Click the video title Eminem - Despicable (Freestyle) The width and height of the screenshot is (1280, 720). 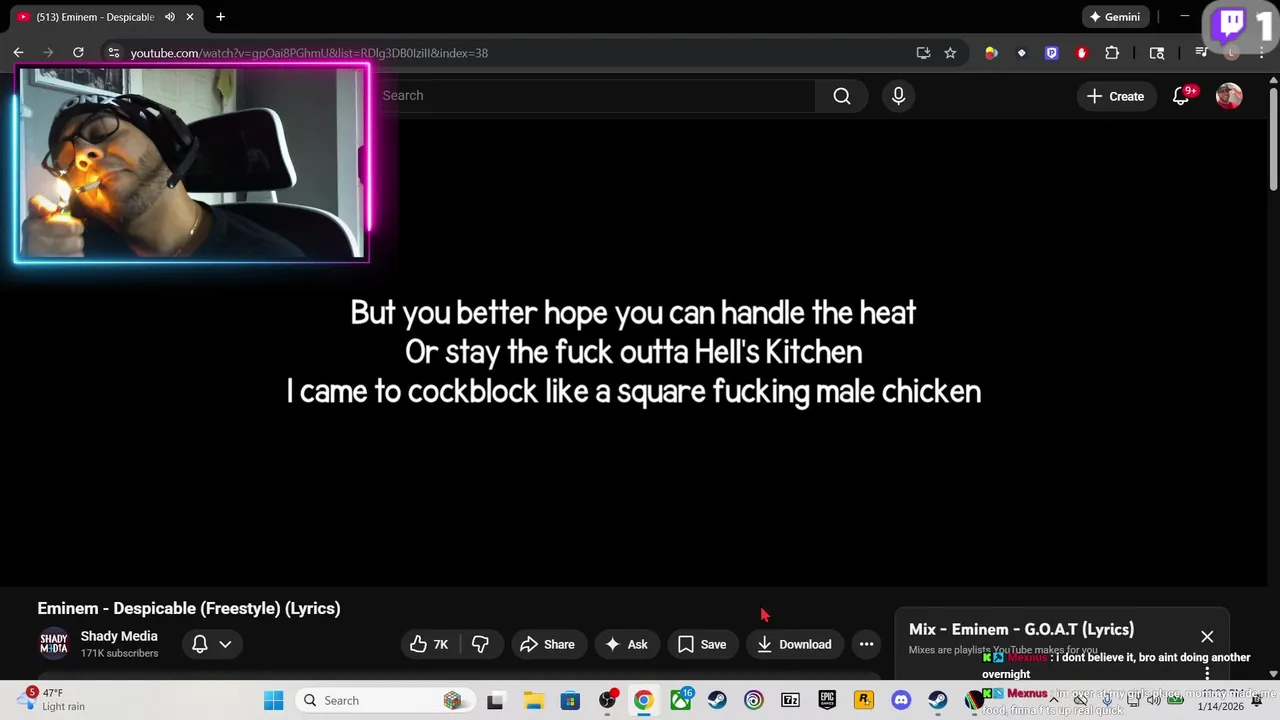(189, 608)
